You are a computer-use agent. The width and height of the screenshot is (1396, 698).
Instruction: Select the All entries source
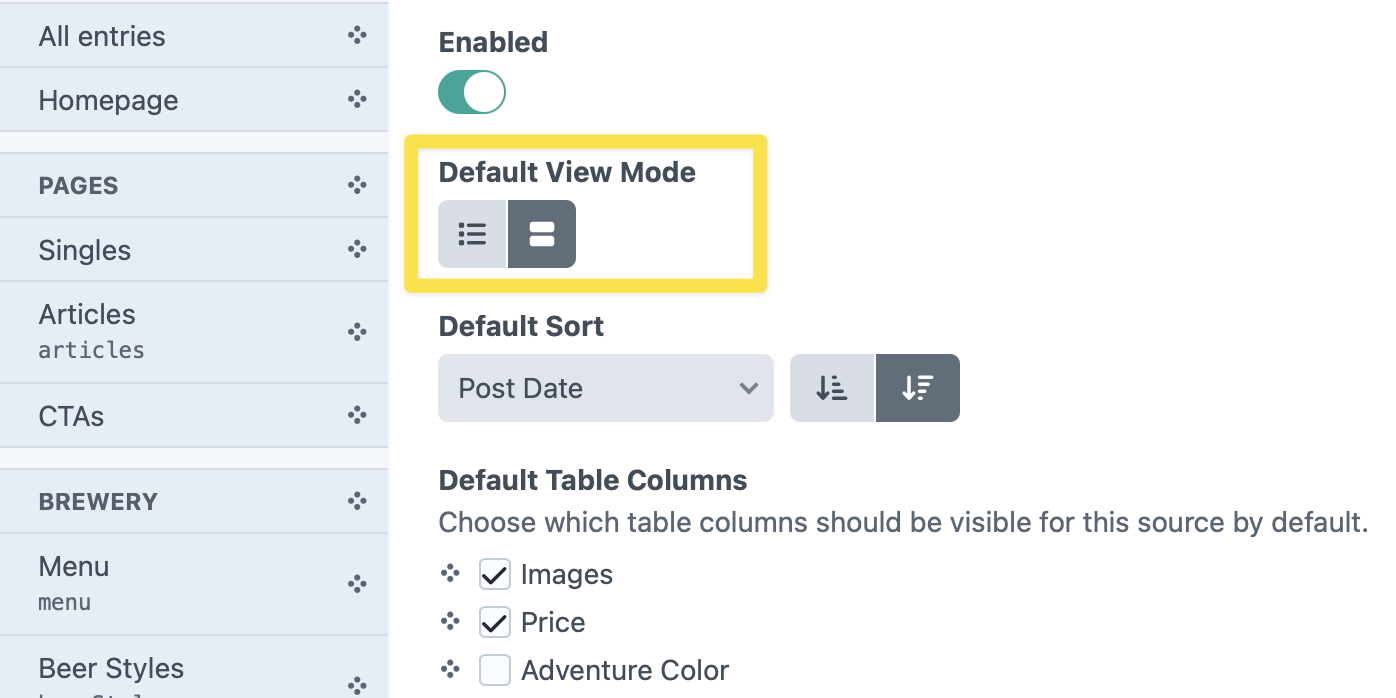[x=194, y=36]
